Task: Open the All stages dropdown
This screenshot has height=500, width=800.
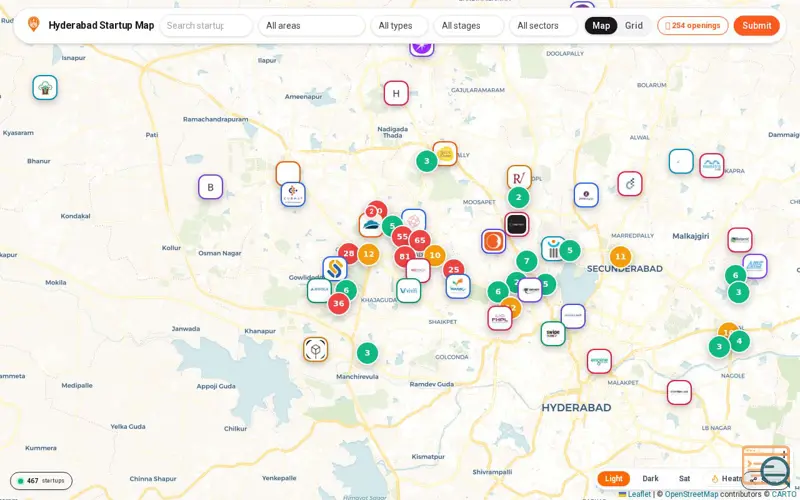Action: tap(468, 26)
